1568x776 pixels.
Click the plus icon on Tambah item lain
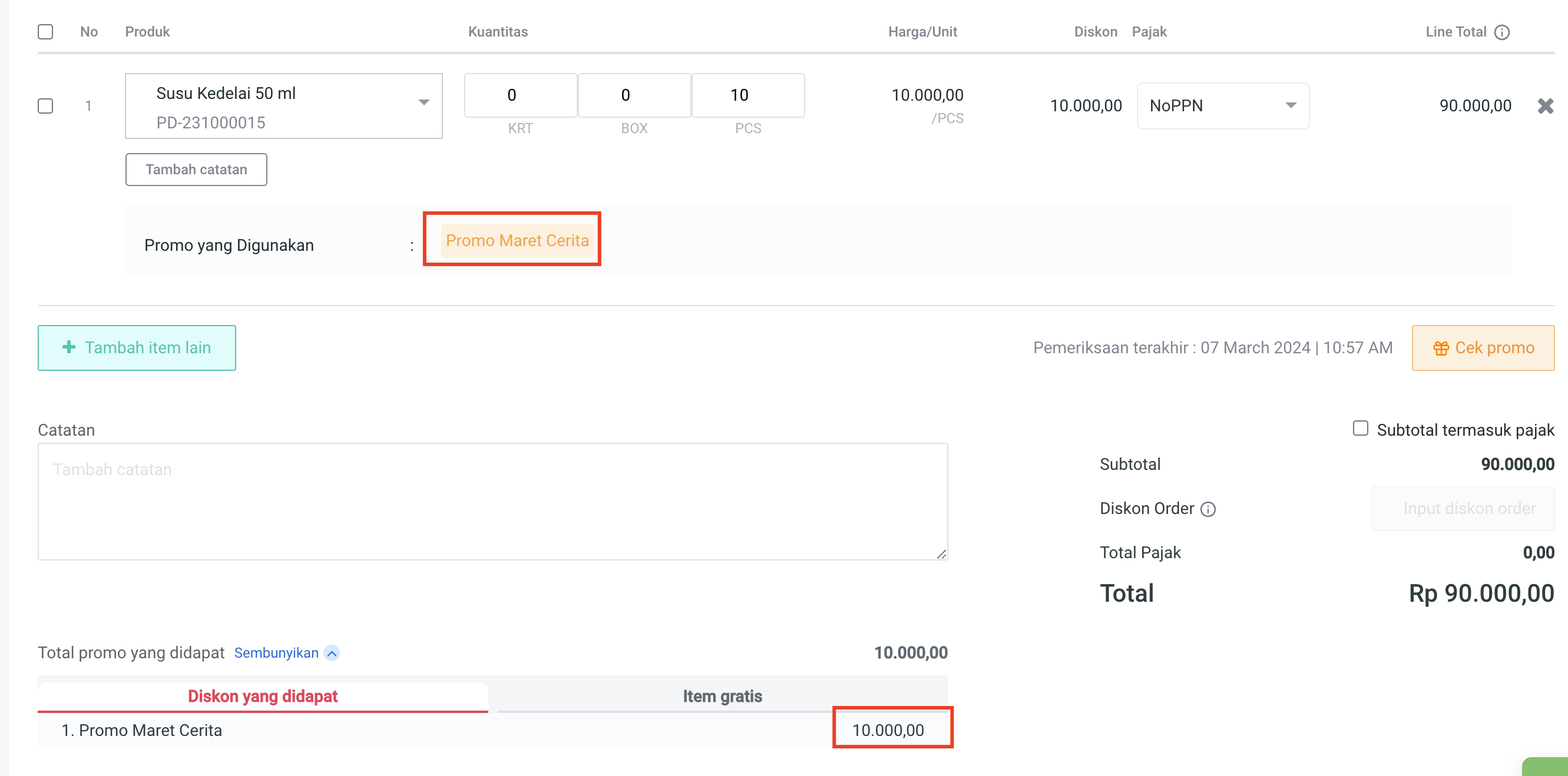pyautogui.click(x=69, y=347)
